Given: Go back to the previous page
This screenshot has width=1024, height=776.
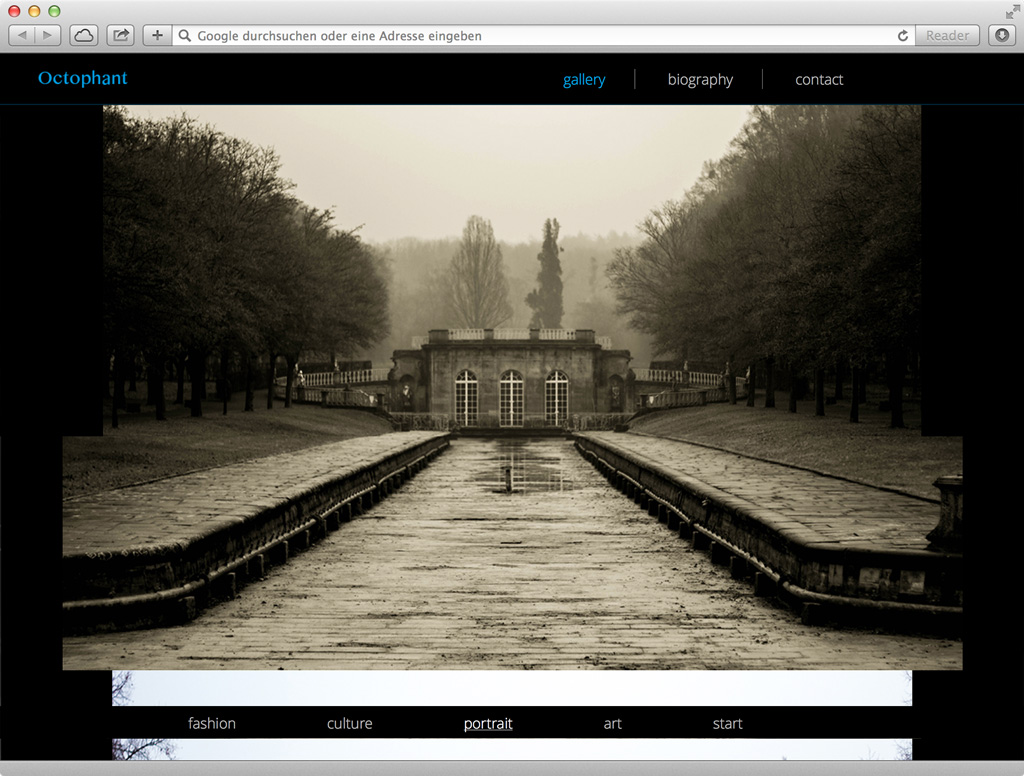Looking at the screenshot, I should [x=23, y=36].
